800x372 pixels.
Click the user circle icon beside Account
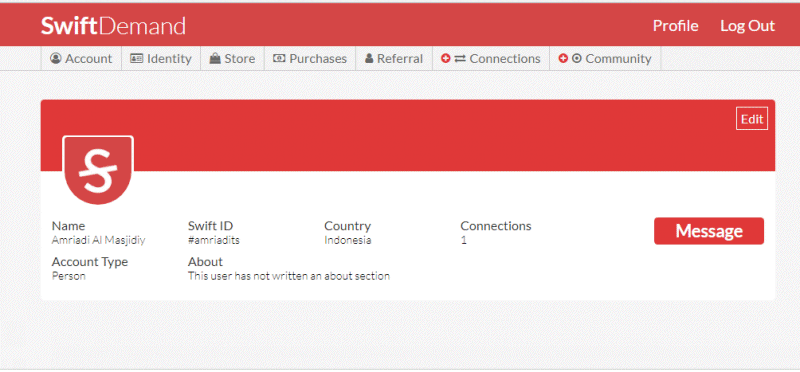click(55, 59)
